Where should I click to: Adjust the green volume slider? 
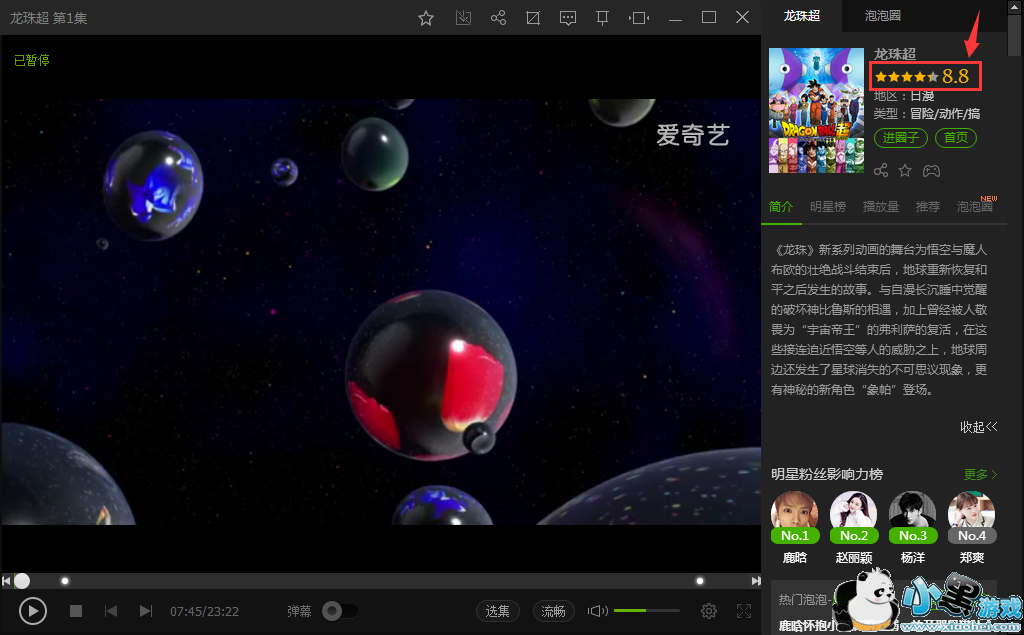point(647,611)
